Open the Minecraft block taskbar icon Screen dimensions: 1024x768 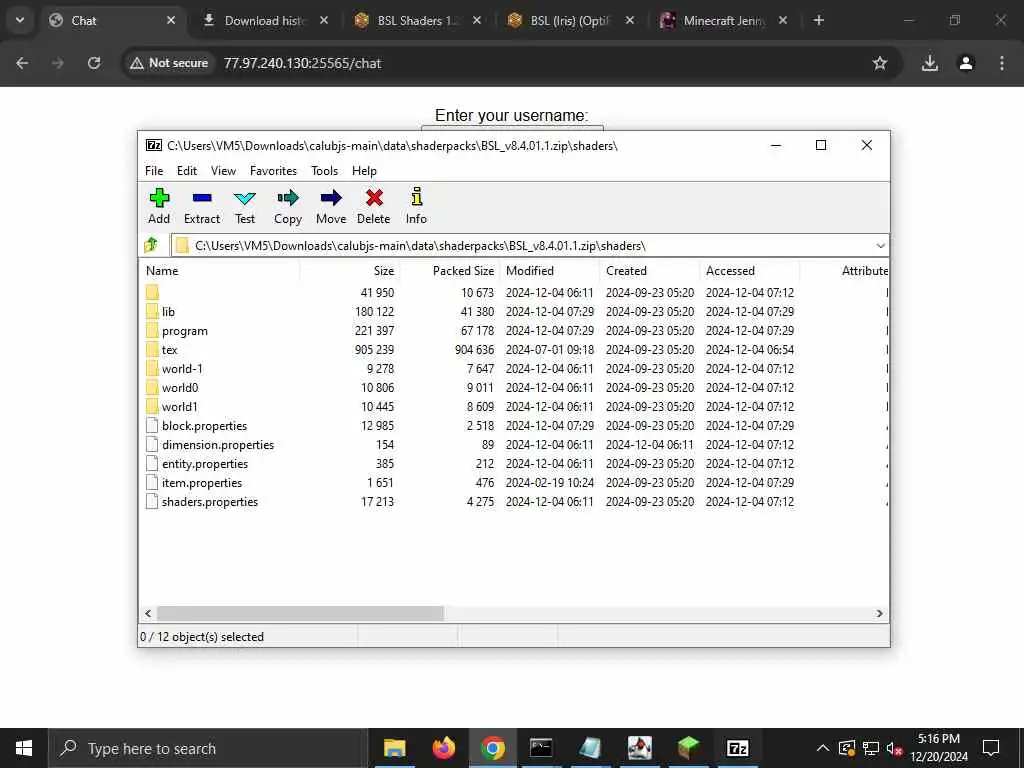coord(688,748)
